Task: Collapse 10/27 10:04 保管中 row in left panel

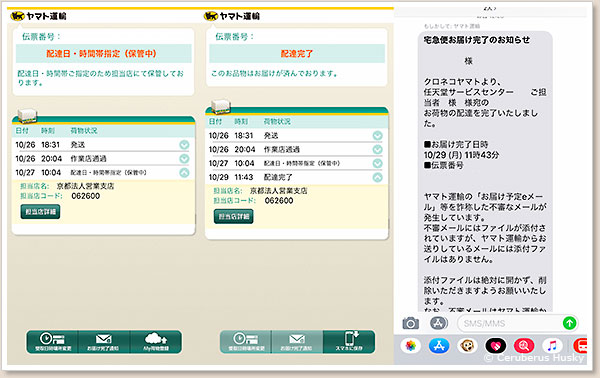Action: coord(184,173)
